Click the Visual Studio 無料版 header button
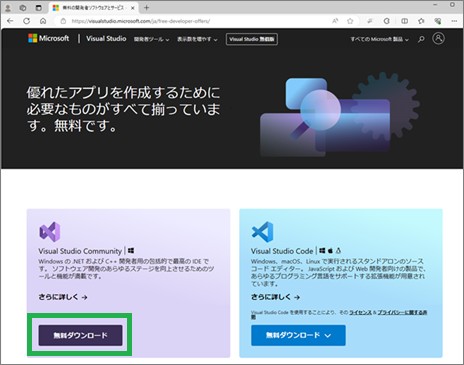This screenshot has width=464, height=365. 252,39
